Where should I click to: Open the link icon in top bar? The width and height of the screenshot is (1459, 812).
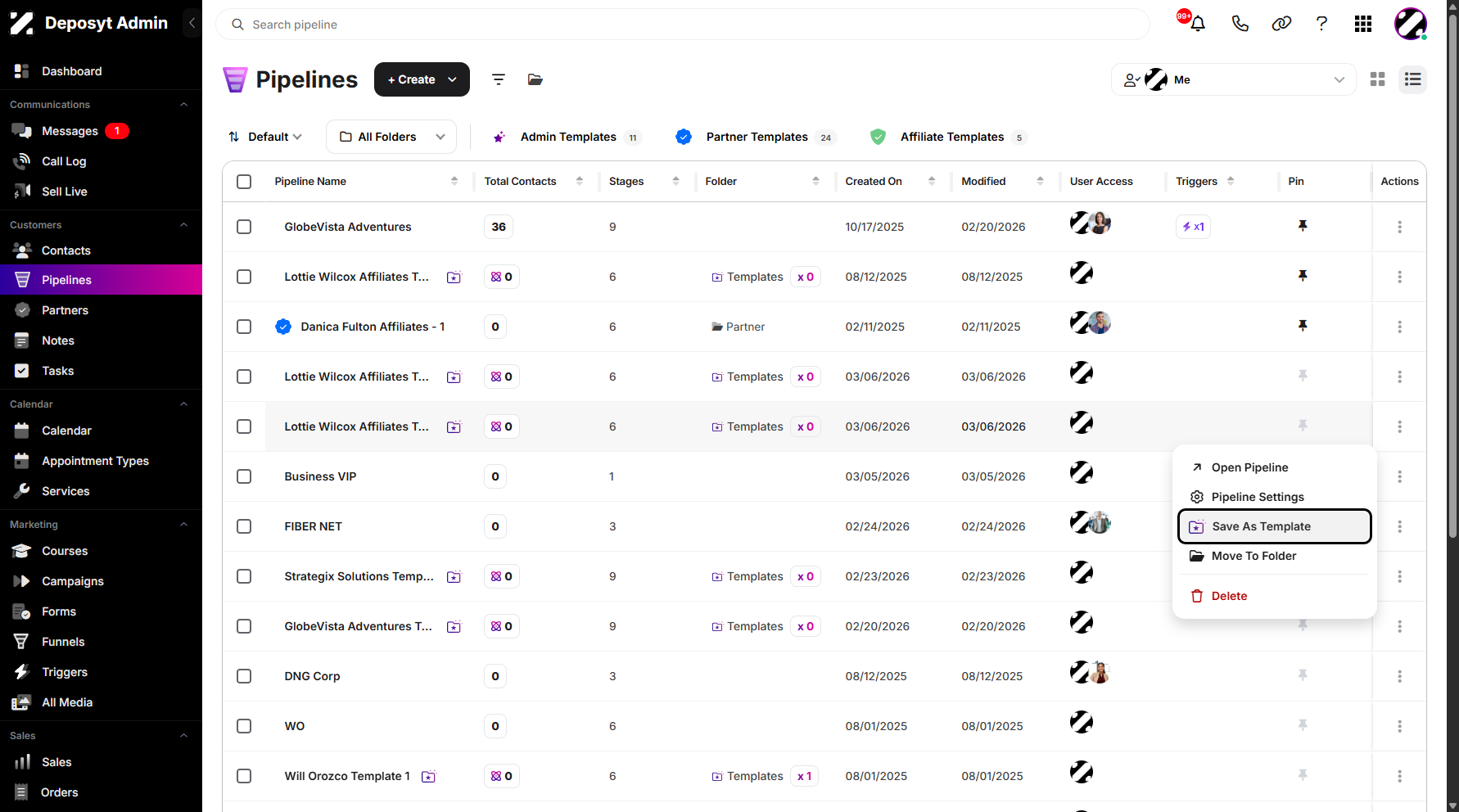(x=1281, y=24)
